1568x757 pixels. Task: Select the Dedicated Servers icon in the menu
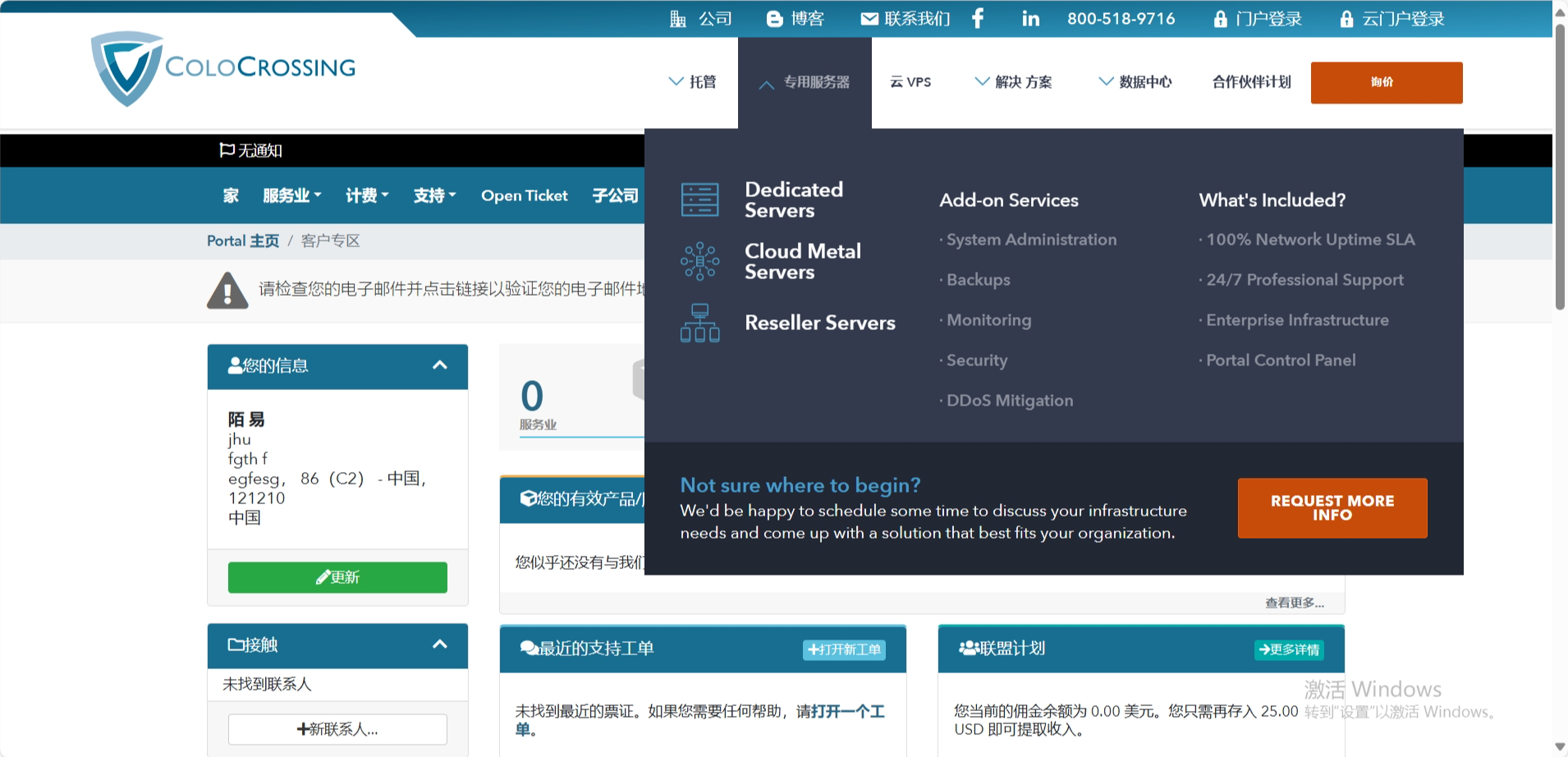700,199
